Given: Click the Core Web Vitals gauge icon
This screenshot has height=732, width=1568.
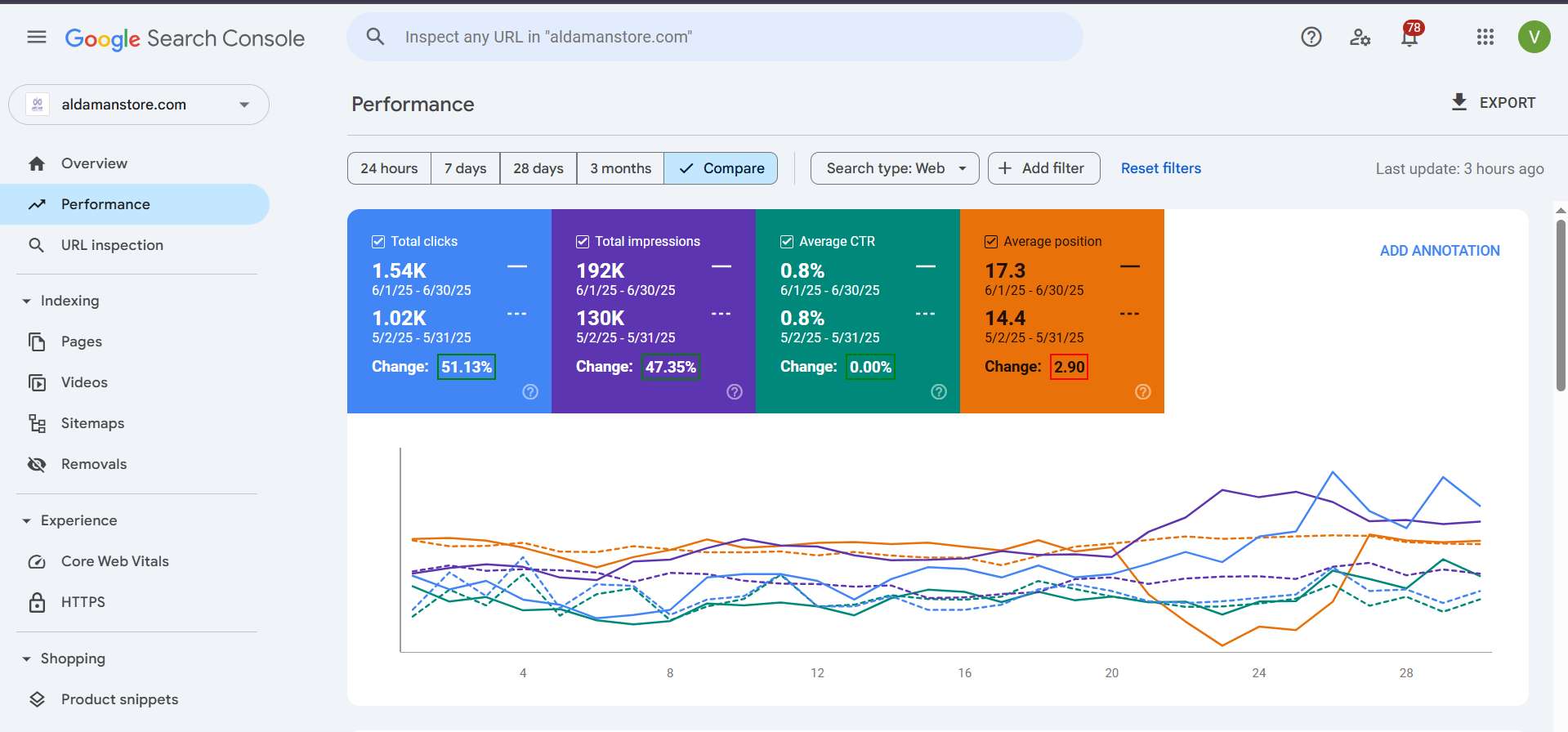Looking at the screenshot, I should 37,561.
